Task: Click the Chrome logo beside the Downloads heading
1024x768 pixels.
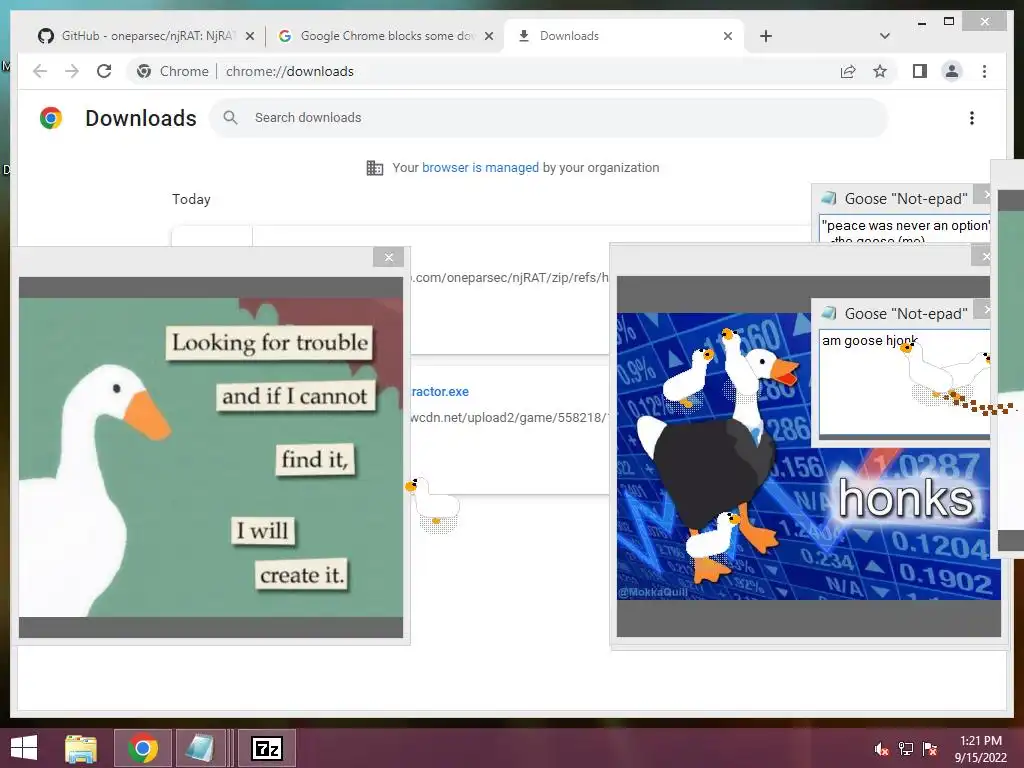Action: (51, 118)
